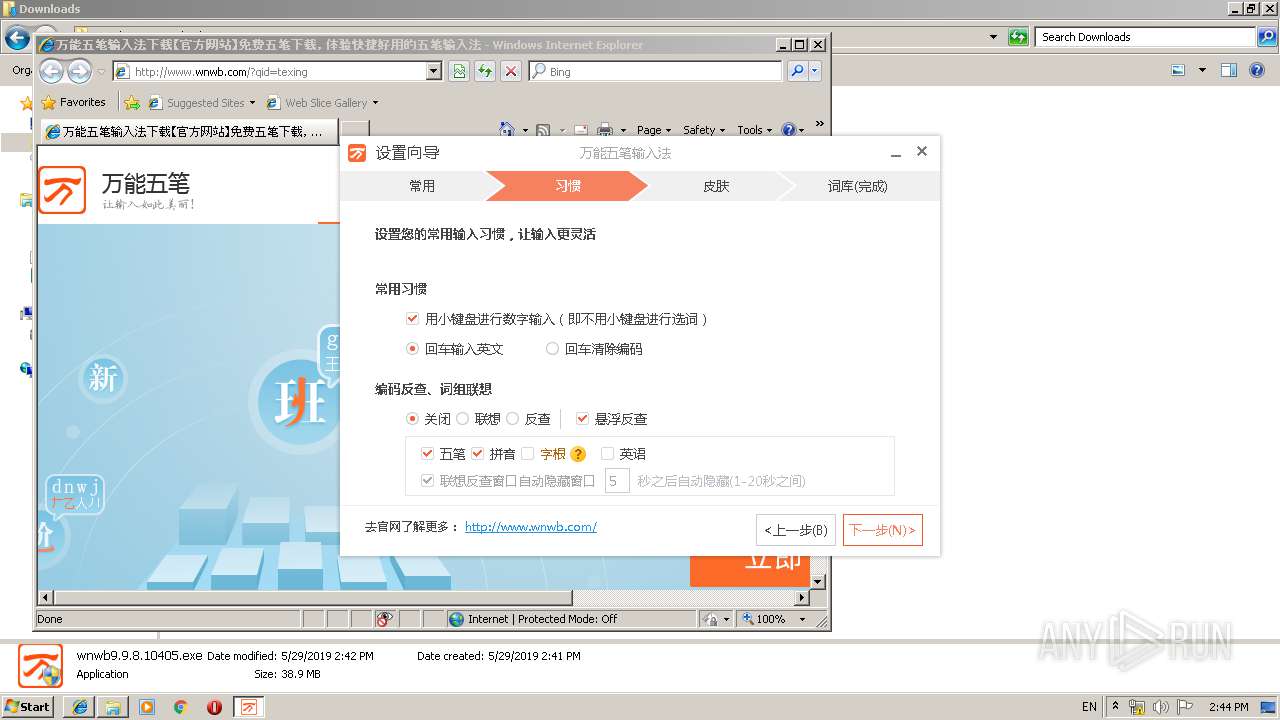Uncheck the 五笔 checkbox
This screenshot has height=720, width=1280.
[x=427, y=454]
